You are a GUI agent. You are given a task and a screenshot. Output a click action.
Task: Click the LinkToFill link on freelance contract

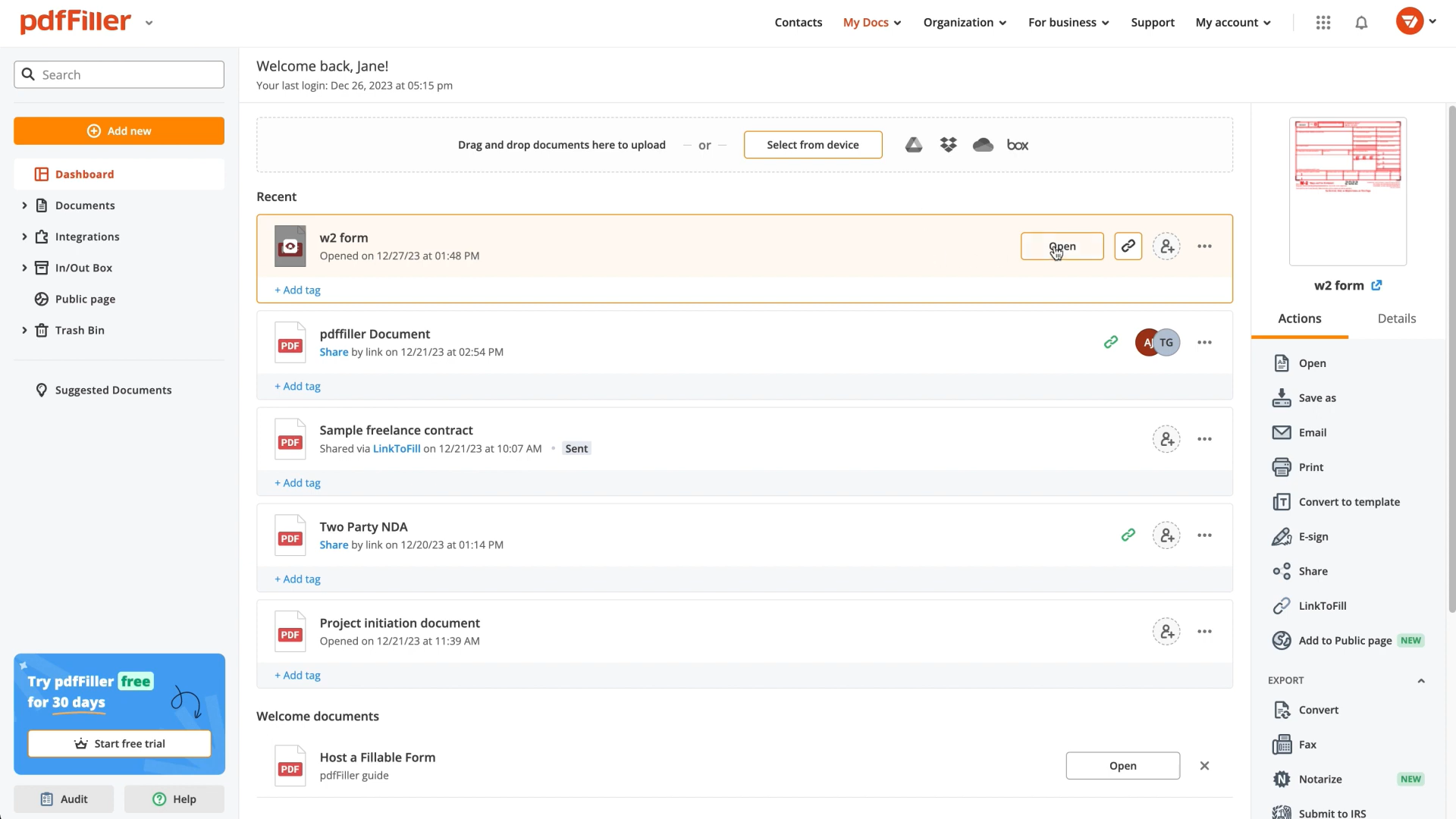click(397, 449)
